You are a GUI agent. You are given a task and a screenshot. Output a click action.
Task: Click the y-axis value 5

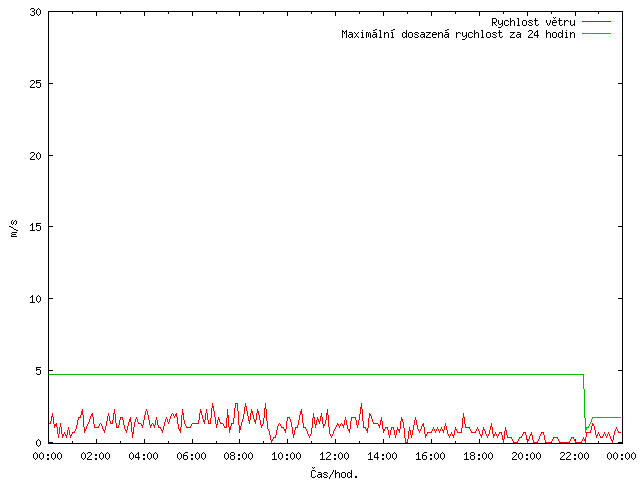[x=39, y=371]
